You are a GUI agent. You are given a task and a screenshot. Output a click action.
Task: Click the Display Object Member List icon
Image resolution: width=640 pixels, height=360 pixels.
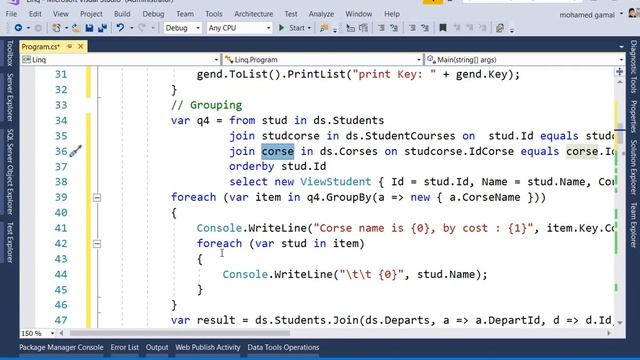click(351, 28)
